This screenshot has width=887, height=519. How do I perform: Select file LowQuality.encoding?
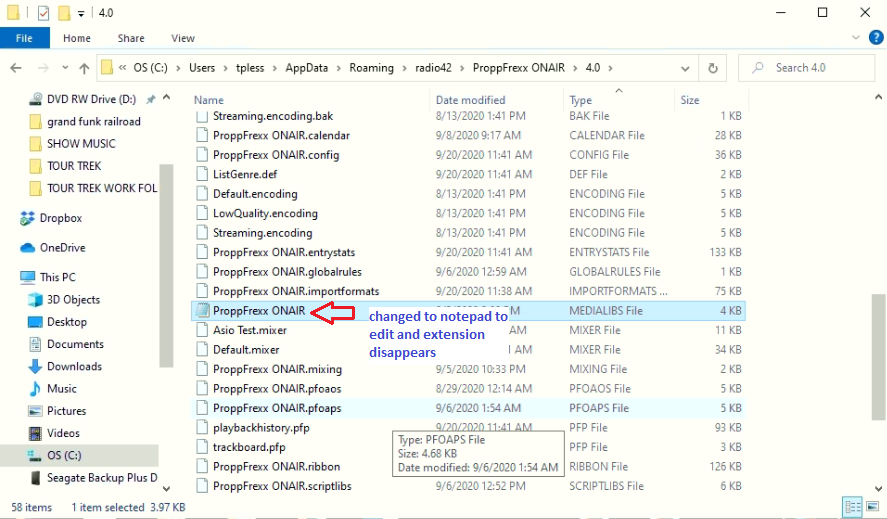[x=265, y=213]
